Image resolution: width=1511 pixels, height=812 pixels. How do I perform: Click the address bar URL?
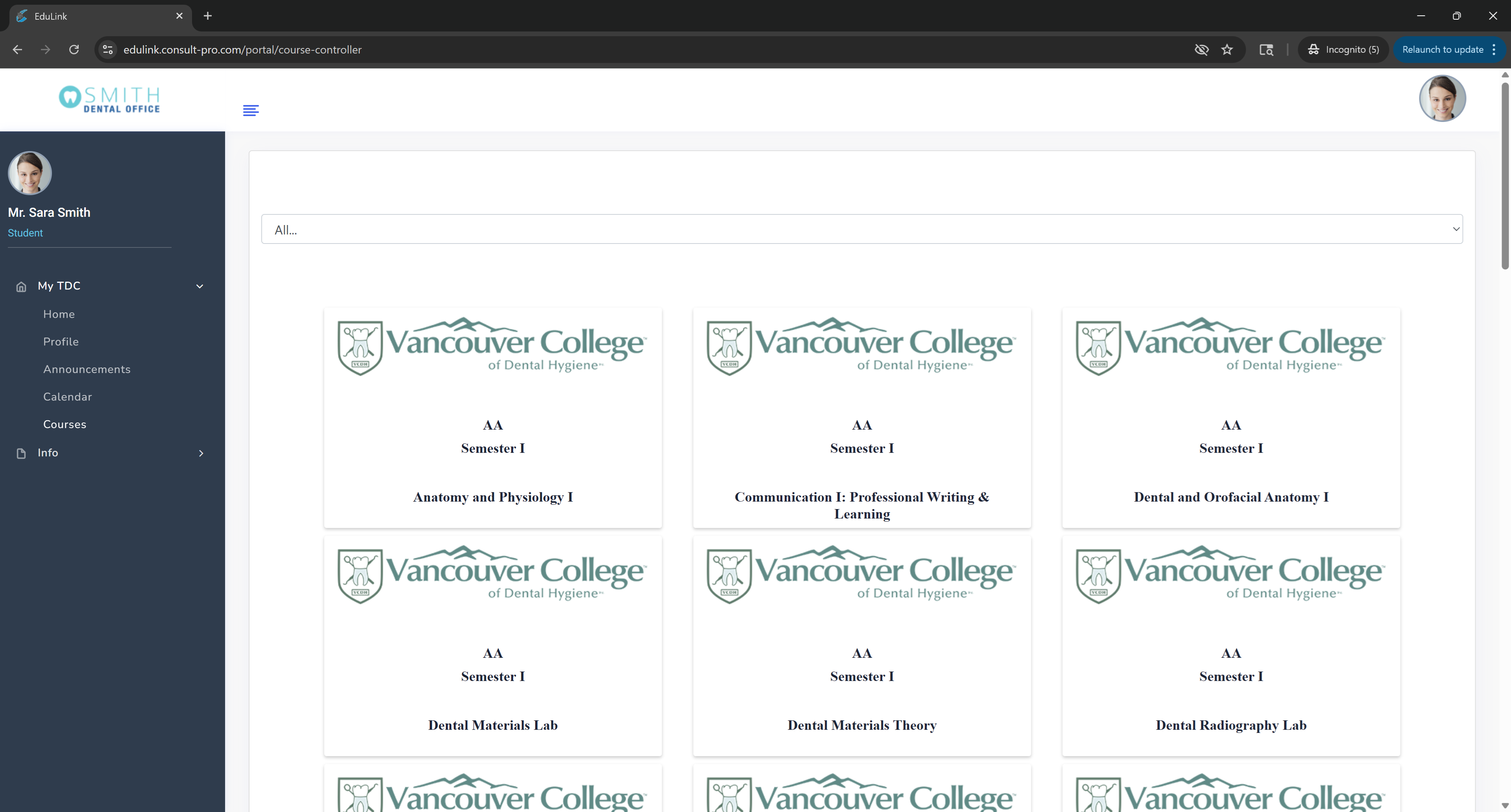click(242, 50)
